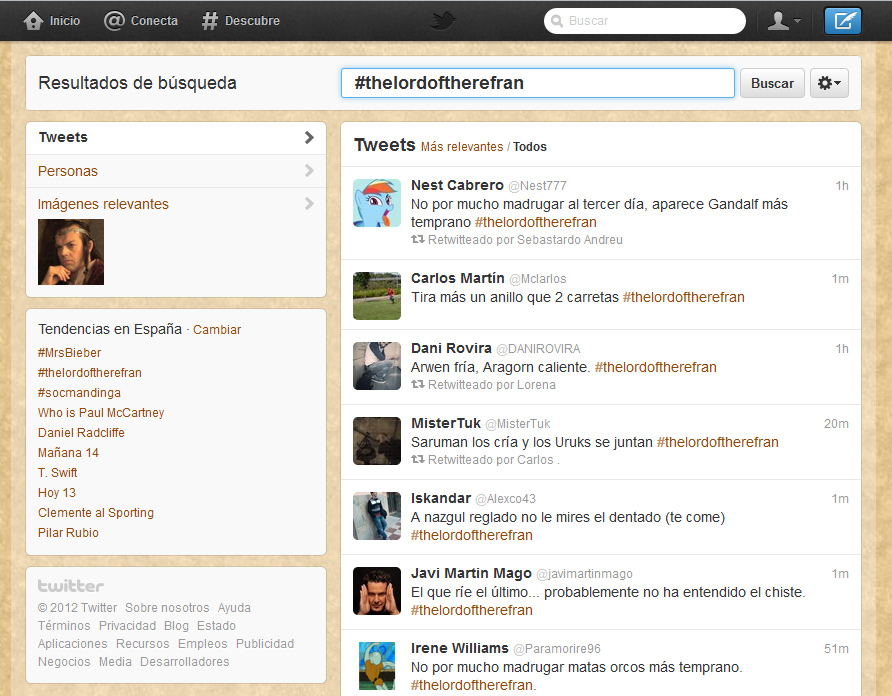892x696 pixels.
Task: Click the Términos footer link
Action: click(64, 625)
